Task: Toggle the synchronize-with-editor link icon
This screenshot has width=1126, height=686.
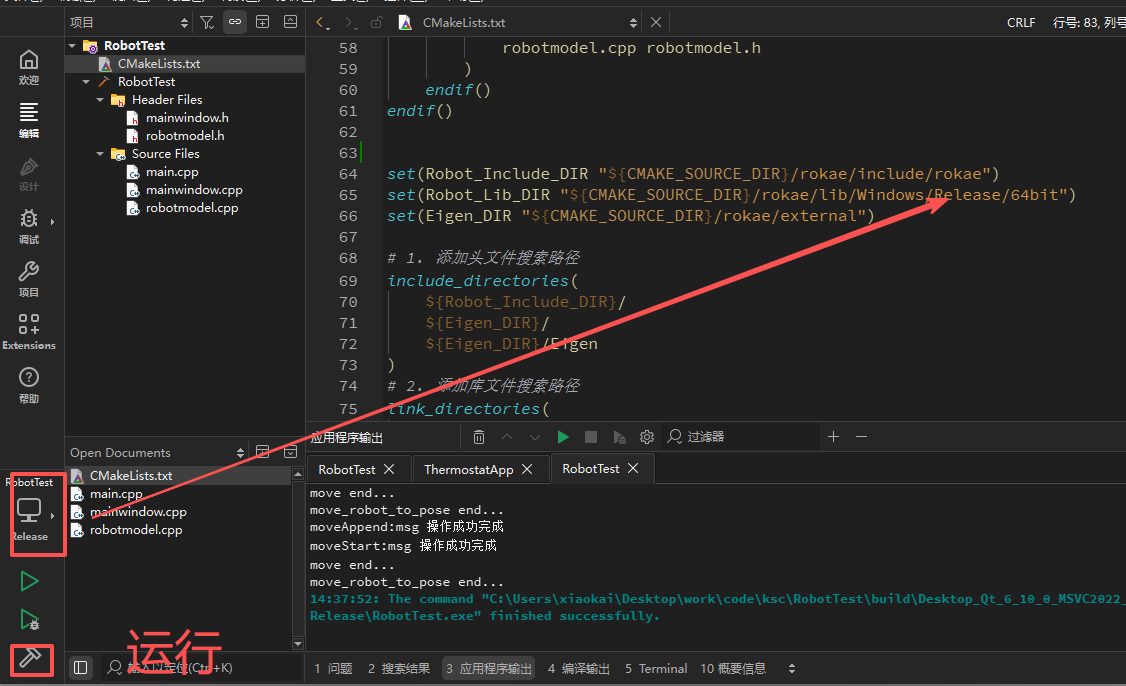Action: [235, 22]
